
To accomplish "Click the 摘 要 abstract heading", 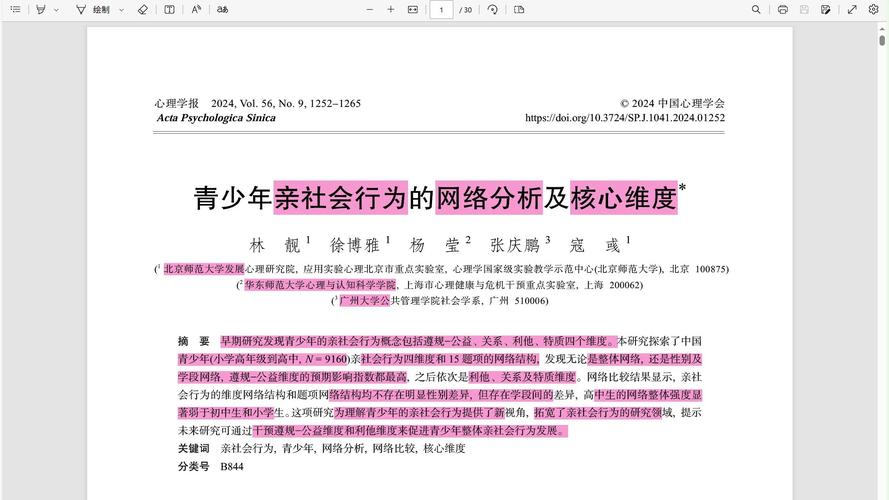I will (193, 341).
